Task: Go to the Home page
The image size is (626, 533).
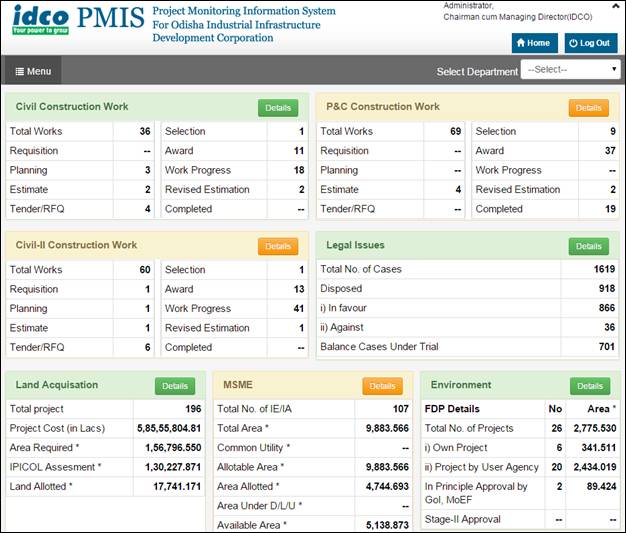Action: 534,43
